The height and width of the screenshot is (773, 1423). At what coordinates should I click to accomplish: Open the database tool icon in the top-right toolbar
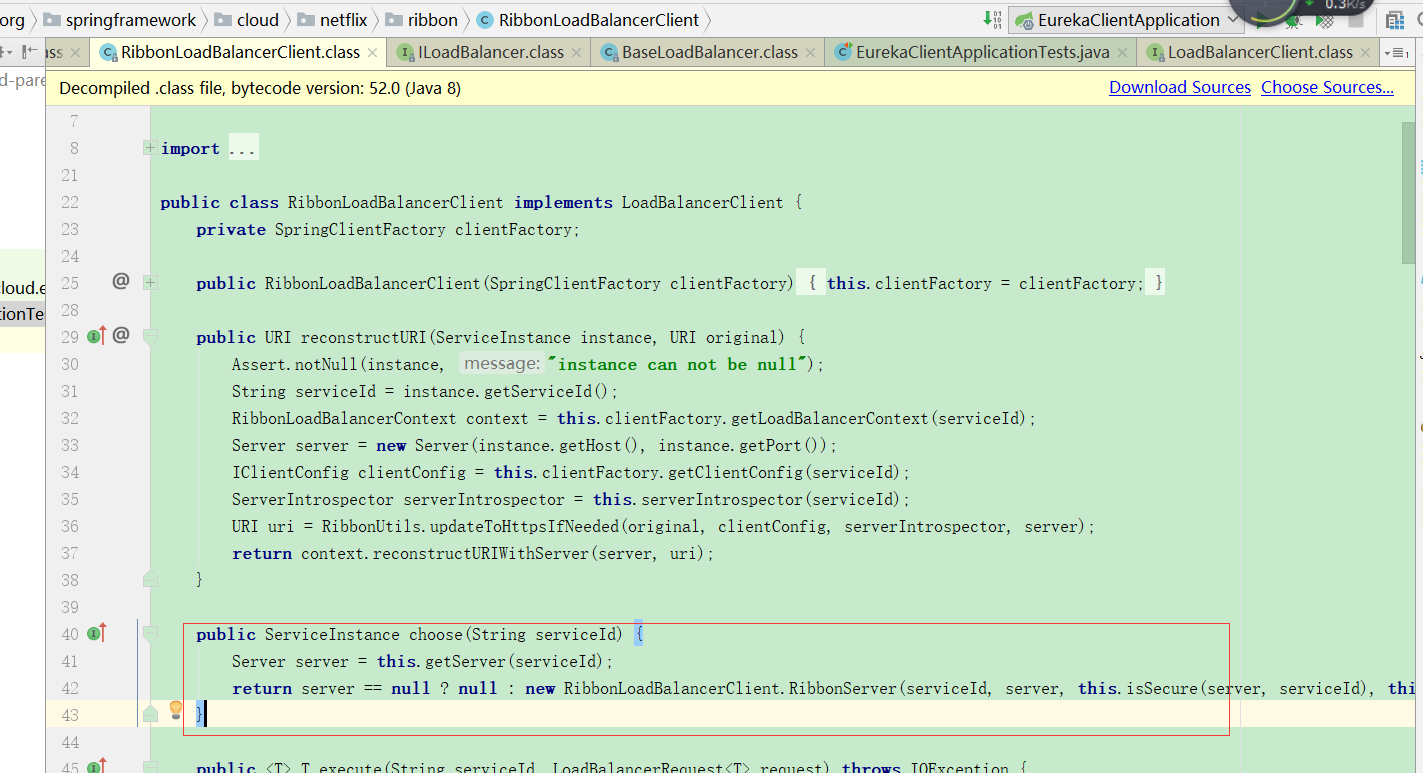click(1394, 20)
